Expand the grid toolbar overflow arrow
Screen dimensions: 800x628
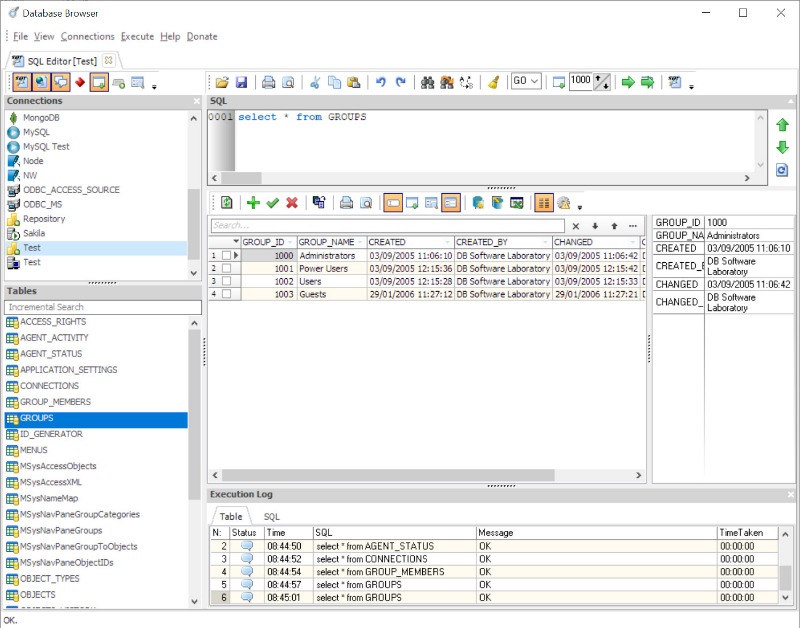580,207
